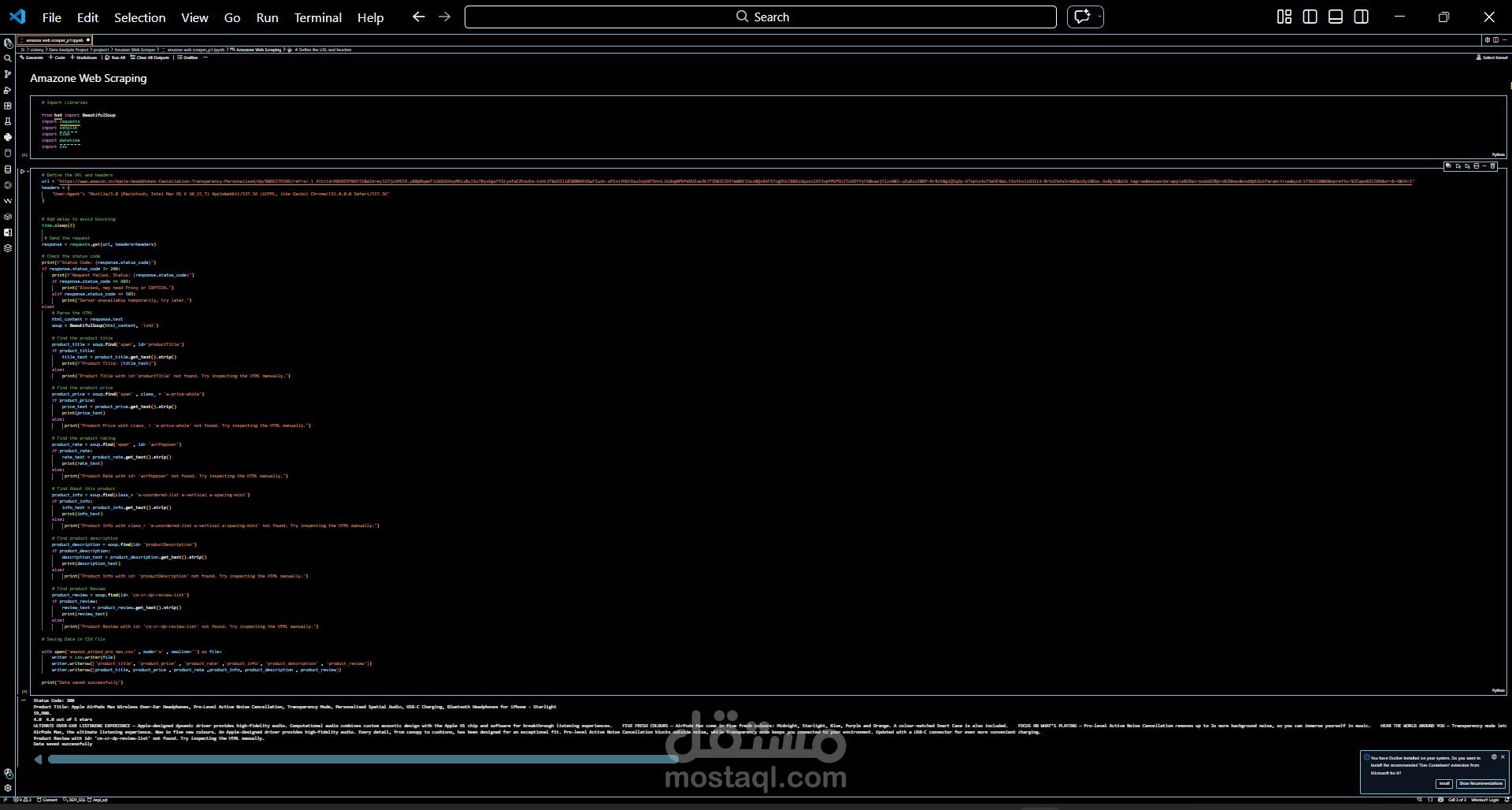Open the Testing flask view
Image resolution: width=1512 pixels, height=810 pixels.
[8, 121]
